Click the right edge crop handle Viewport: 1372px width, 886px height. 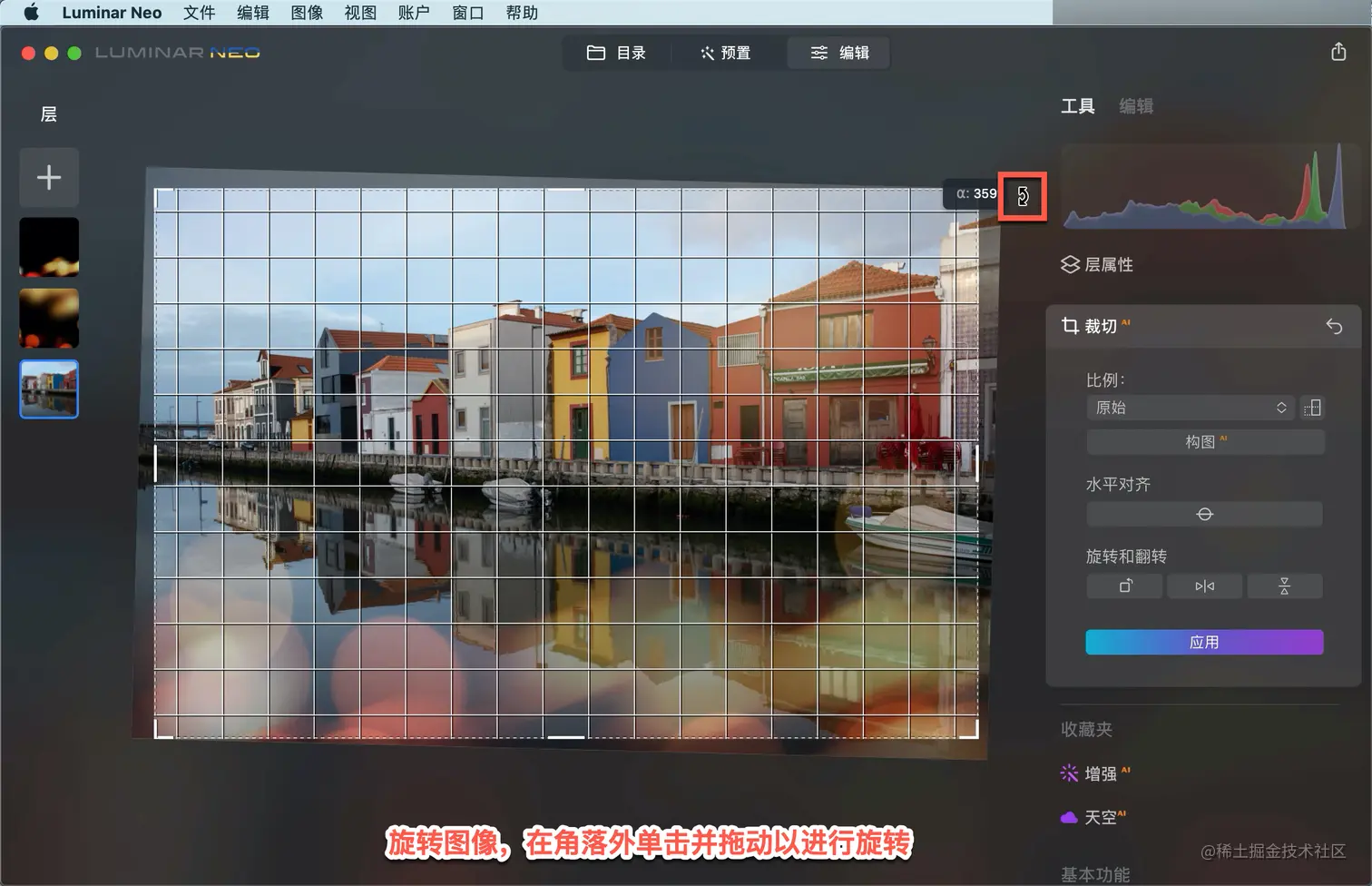coord(976,463)
